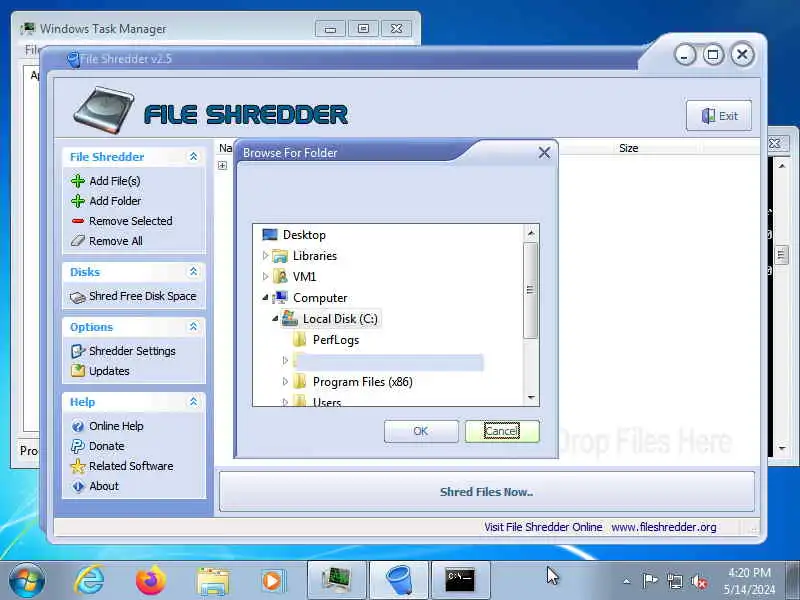Select Shred Free Disk Space option
This screenshot has height=600, width=800.
pos(142,296)
